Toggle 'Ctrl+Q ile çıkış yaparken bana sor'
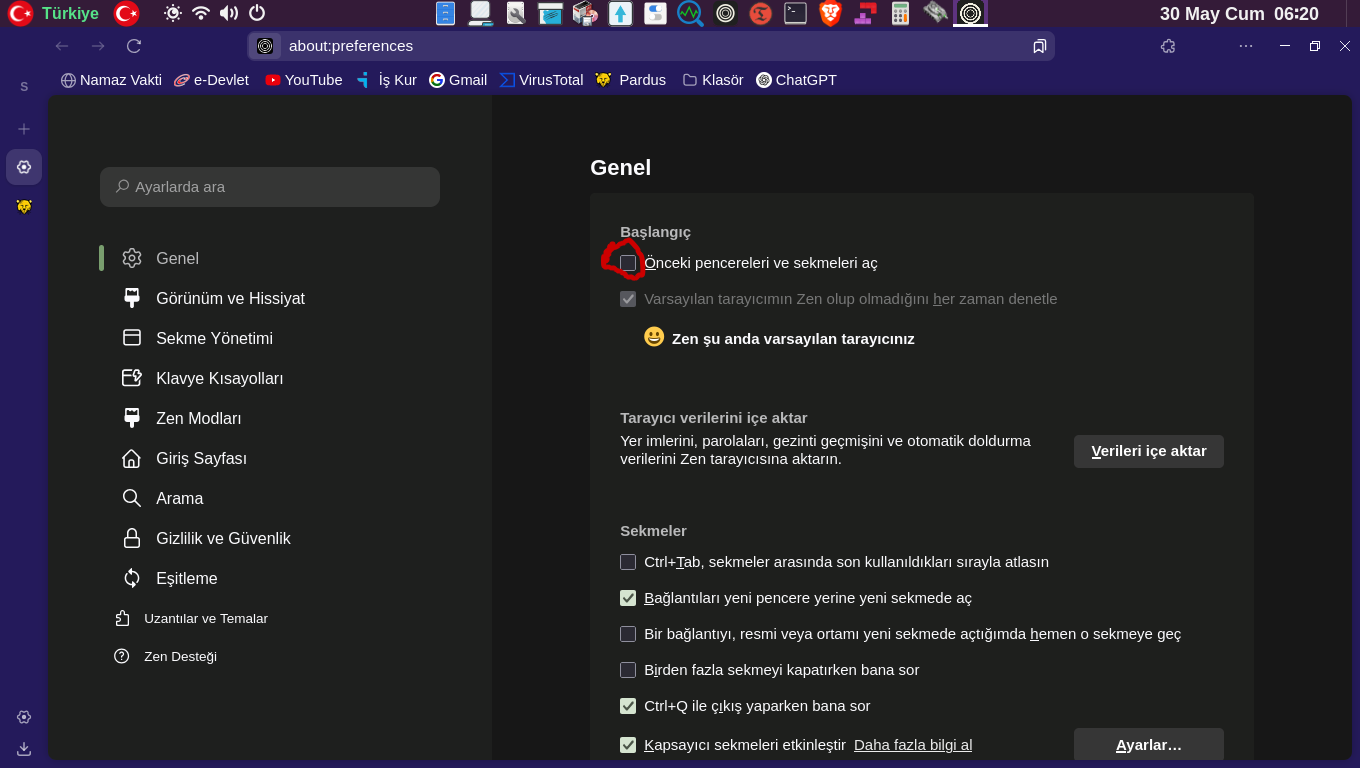1360x768 pixels. click(628, 706)
